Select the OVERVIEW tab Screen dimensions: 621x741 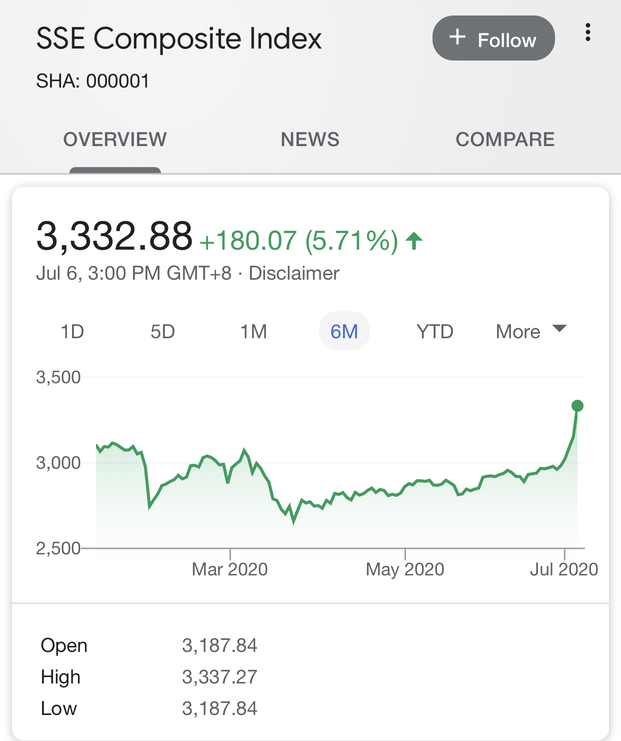[115, 140]
